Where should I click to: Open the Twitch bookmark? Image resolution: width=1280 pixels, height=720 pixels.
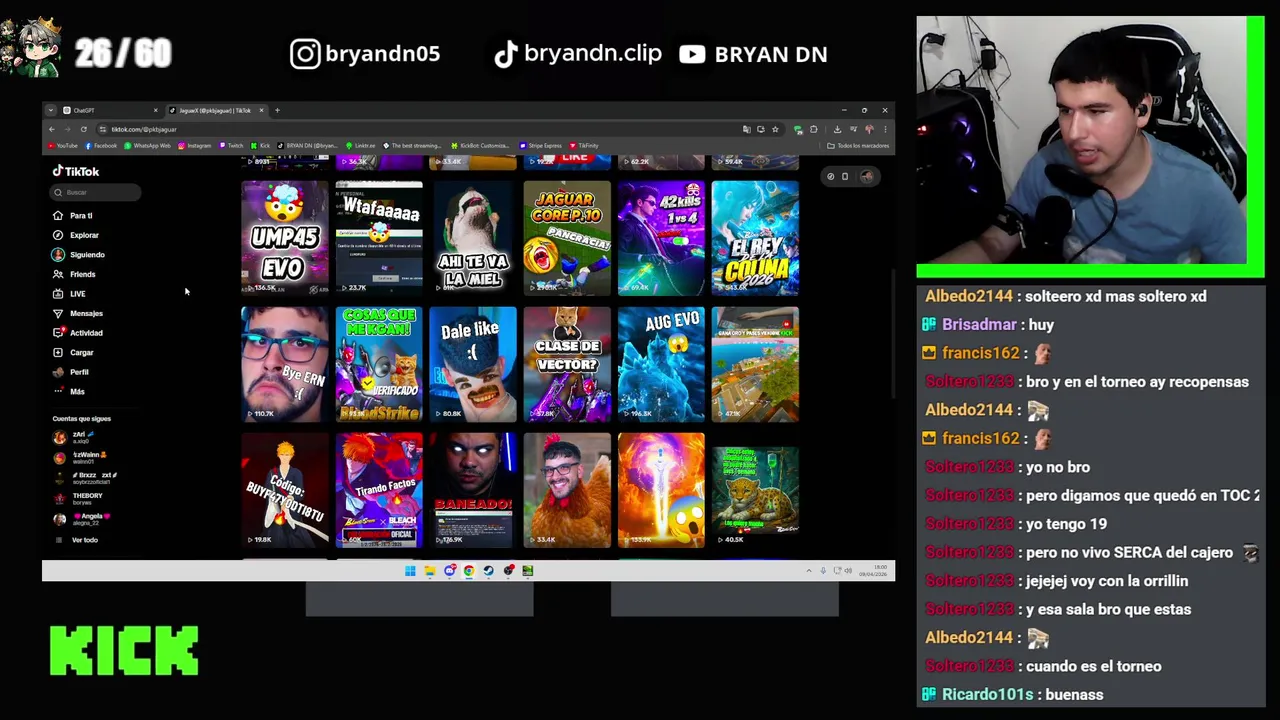231,146
